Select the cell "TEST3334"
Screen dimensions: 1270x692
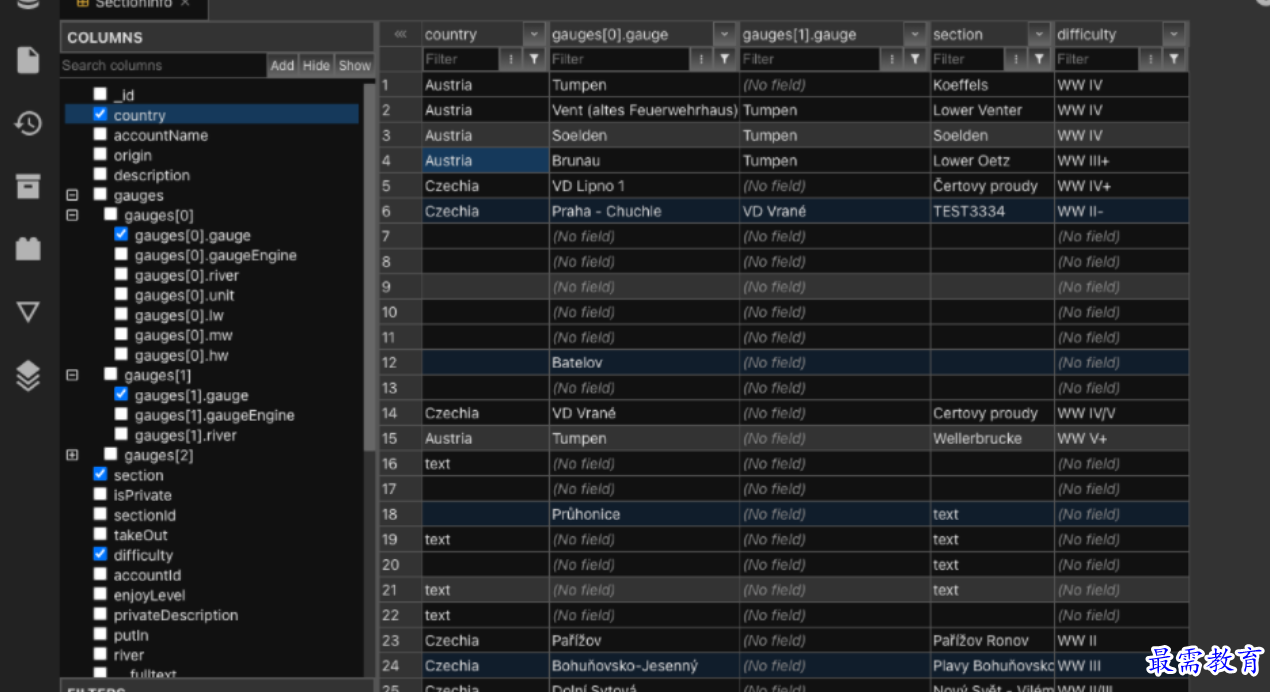pyautogui.click(x=992, y=211)
